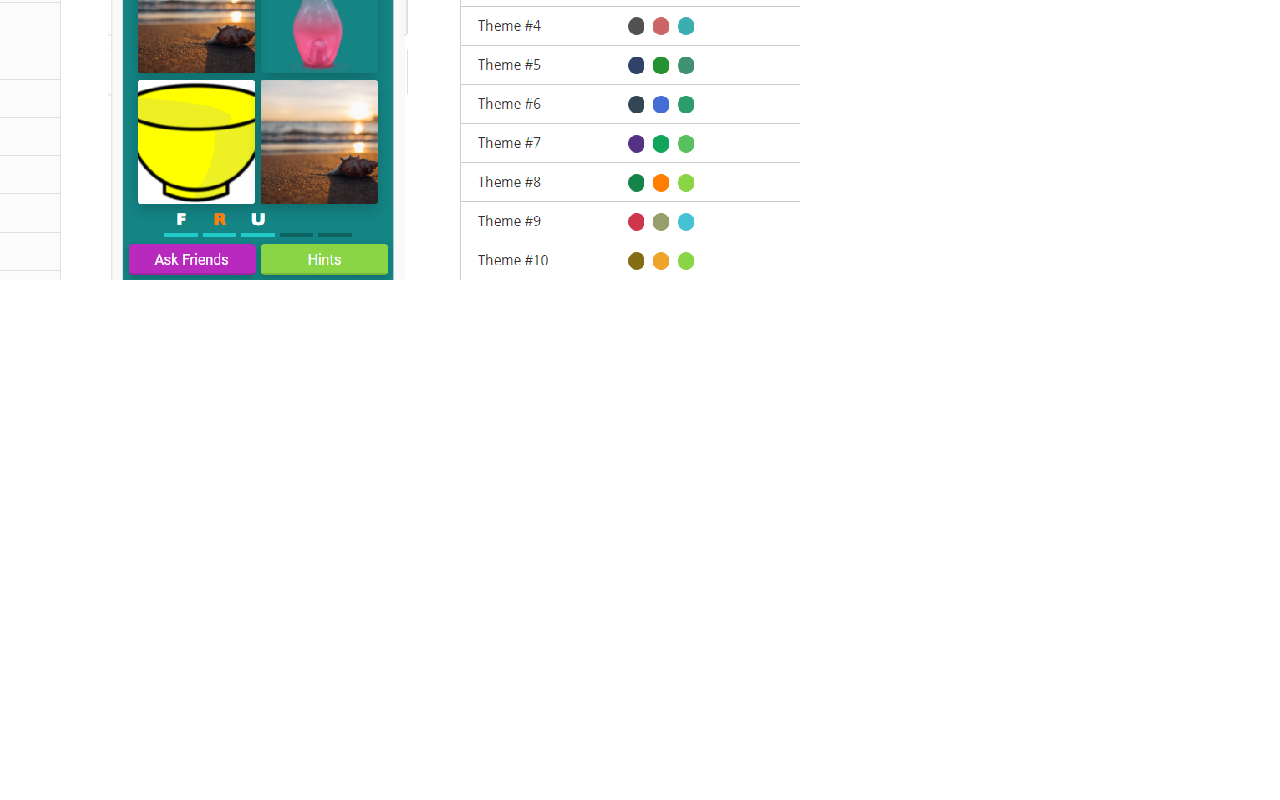
Task: Click the letter U slot
Action: (258, 222)
